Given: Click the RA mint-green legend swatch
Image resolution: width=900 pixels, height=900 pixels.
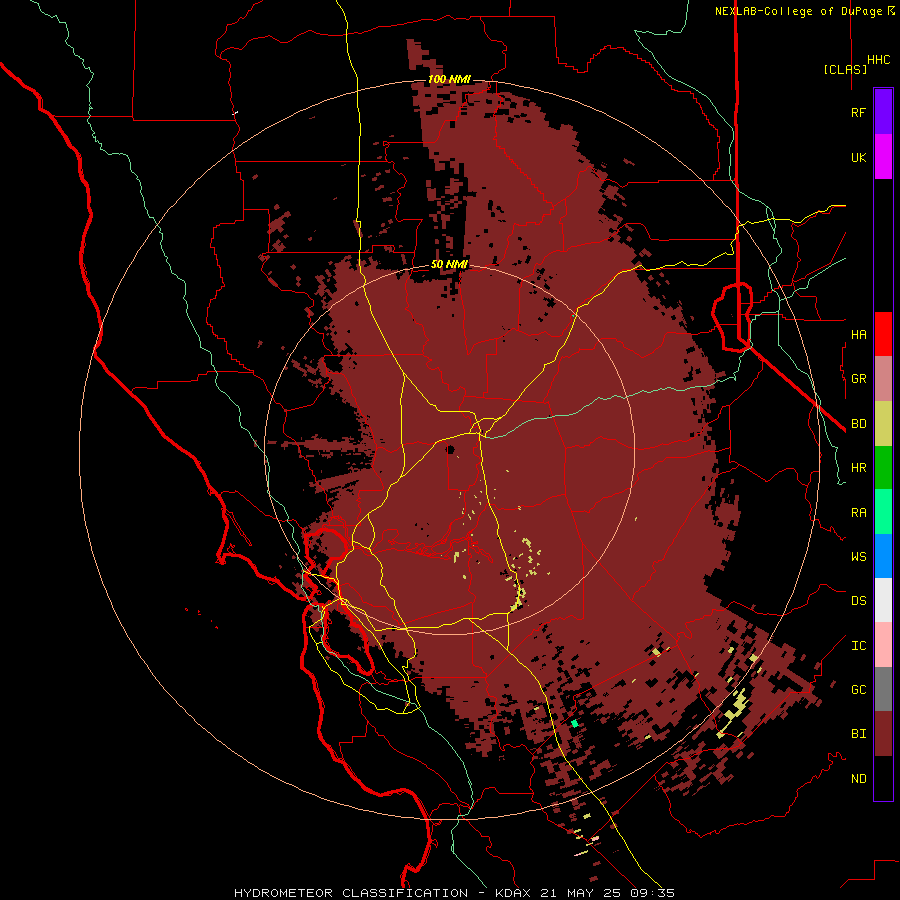Looking at the screenshot, I should [883, 512].
